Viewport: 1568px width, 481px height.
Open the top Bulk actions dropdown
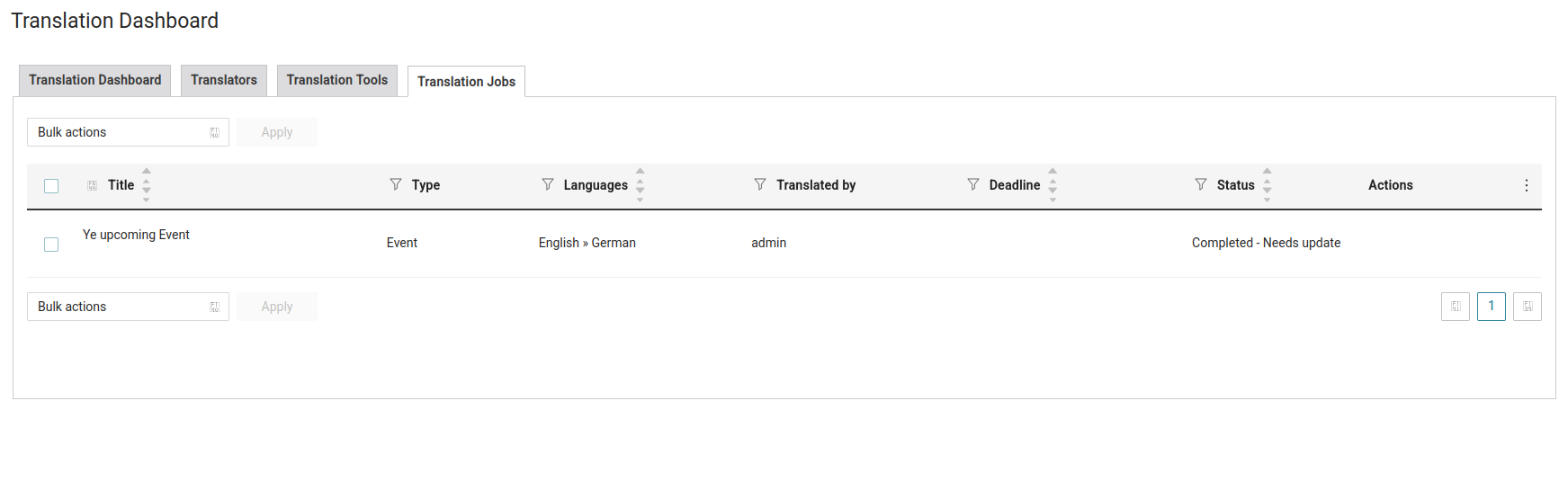coord(128,132)
